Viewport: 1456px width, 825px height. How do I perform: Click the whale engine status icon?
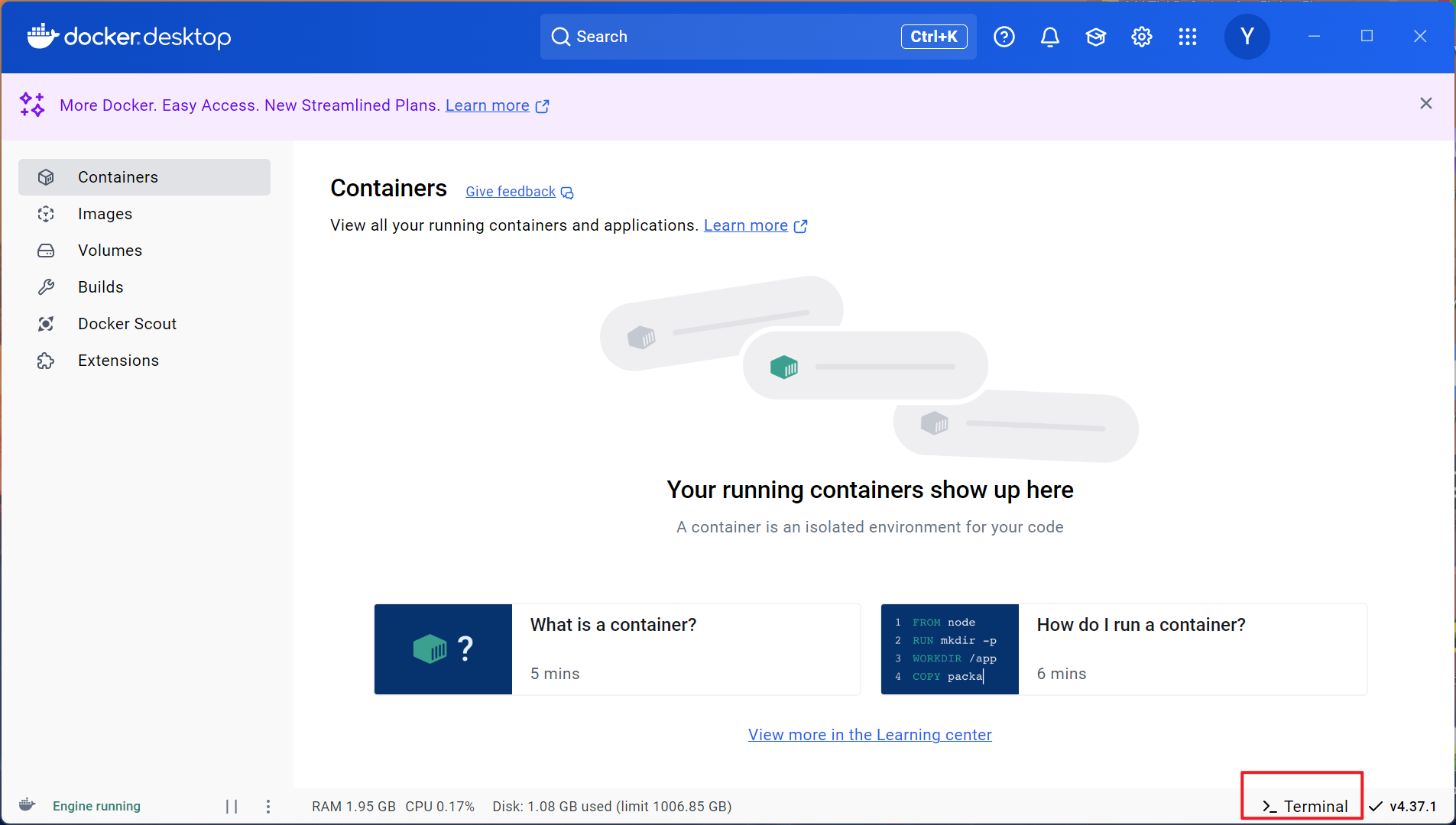tap(28, 805)
